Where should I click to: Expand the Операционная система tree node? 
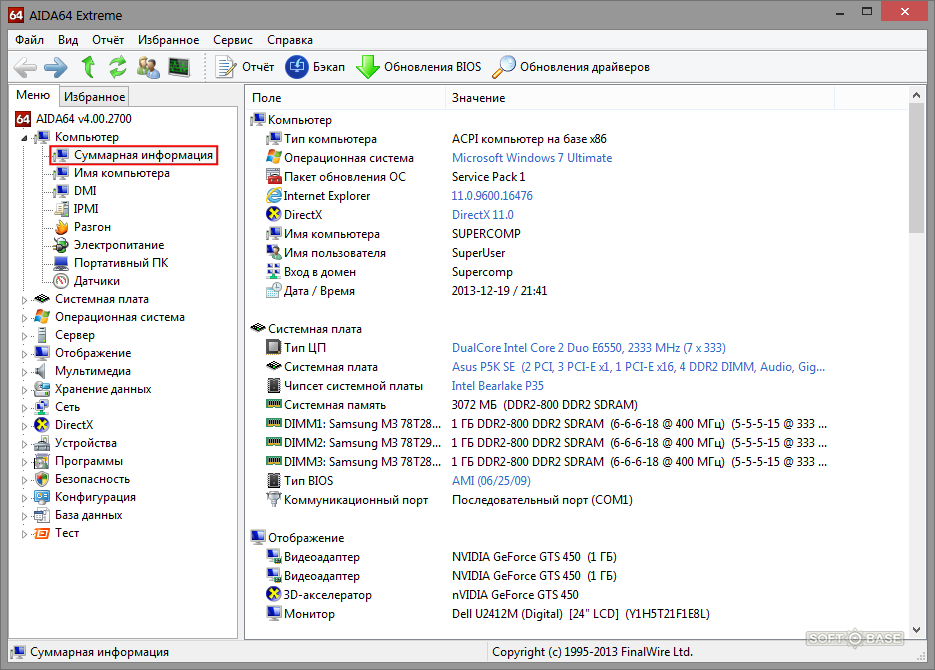point(25,317)
